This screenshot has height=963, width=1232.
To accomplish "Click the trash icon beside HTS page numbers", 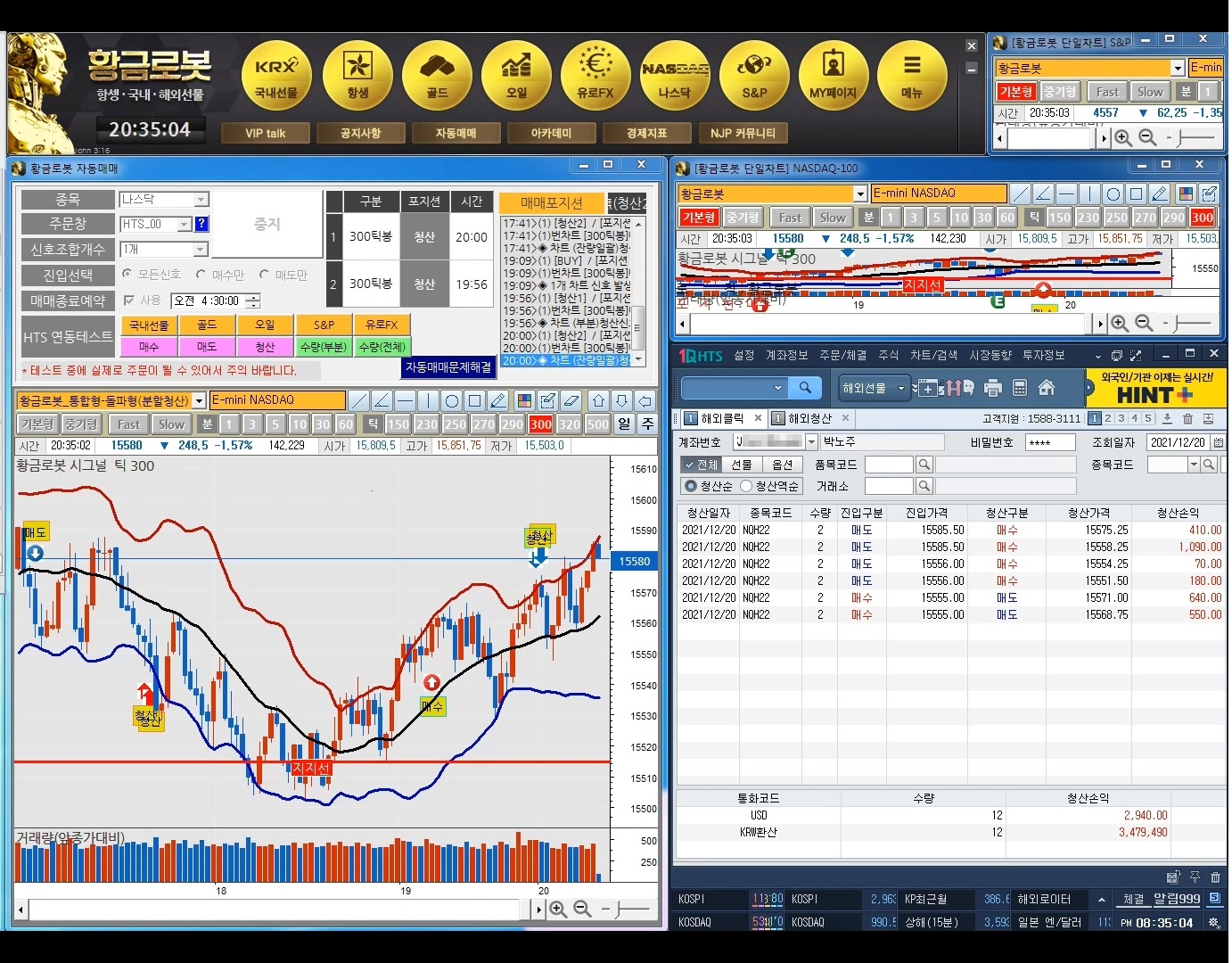I will [x=1187, y=418].
